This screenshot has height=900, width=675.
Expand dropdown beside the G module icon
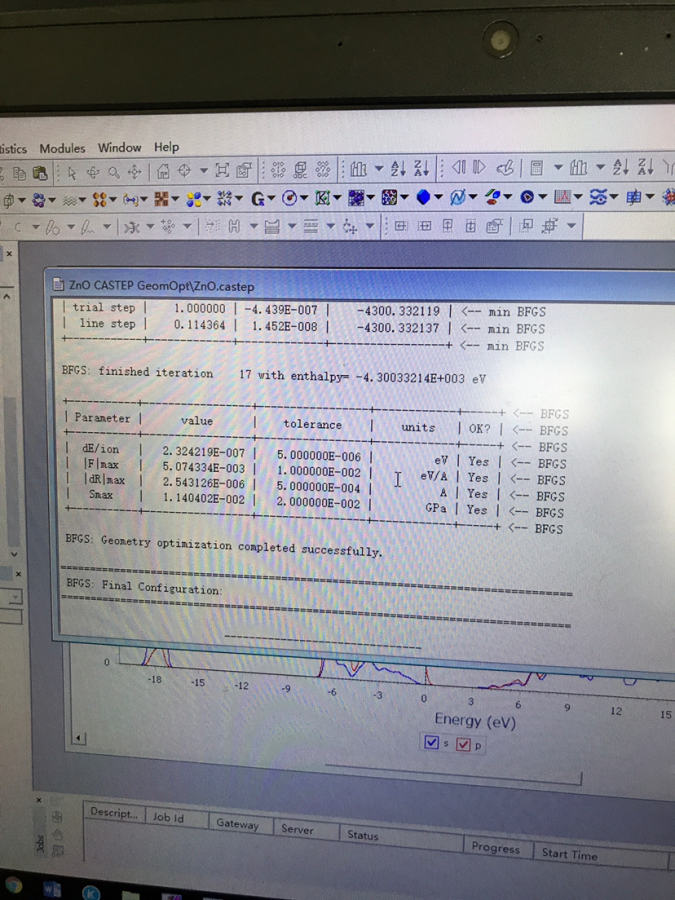[x=271, y=199]
